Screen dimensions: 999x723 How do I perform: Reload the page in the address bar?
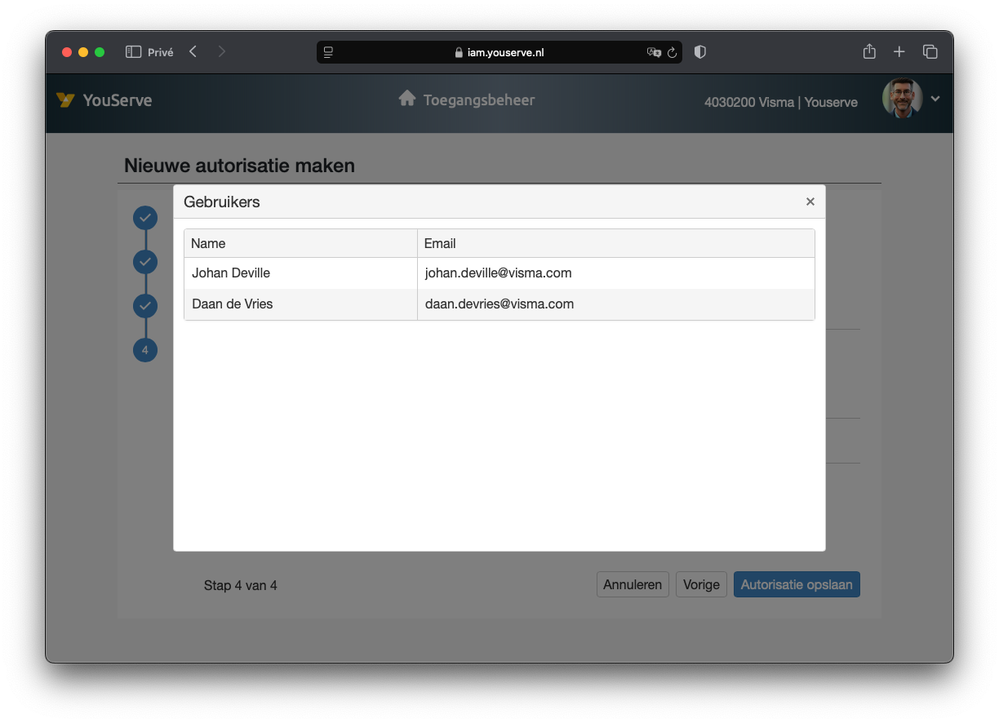click(x=672, y=52)
